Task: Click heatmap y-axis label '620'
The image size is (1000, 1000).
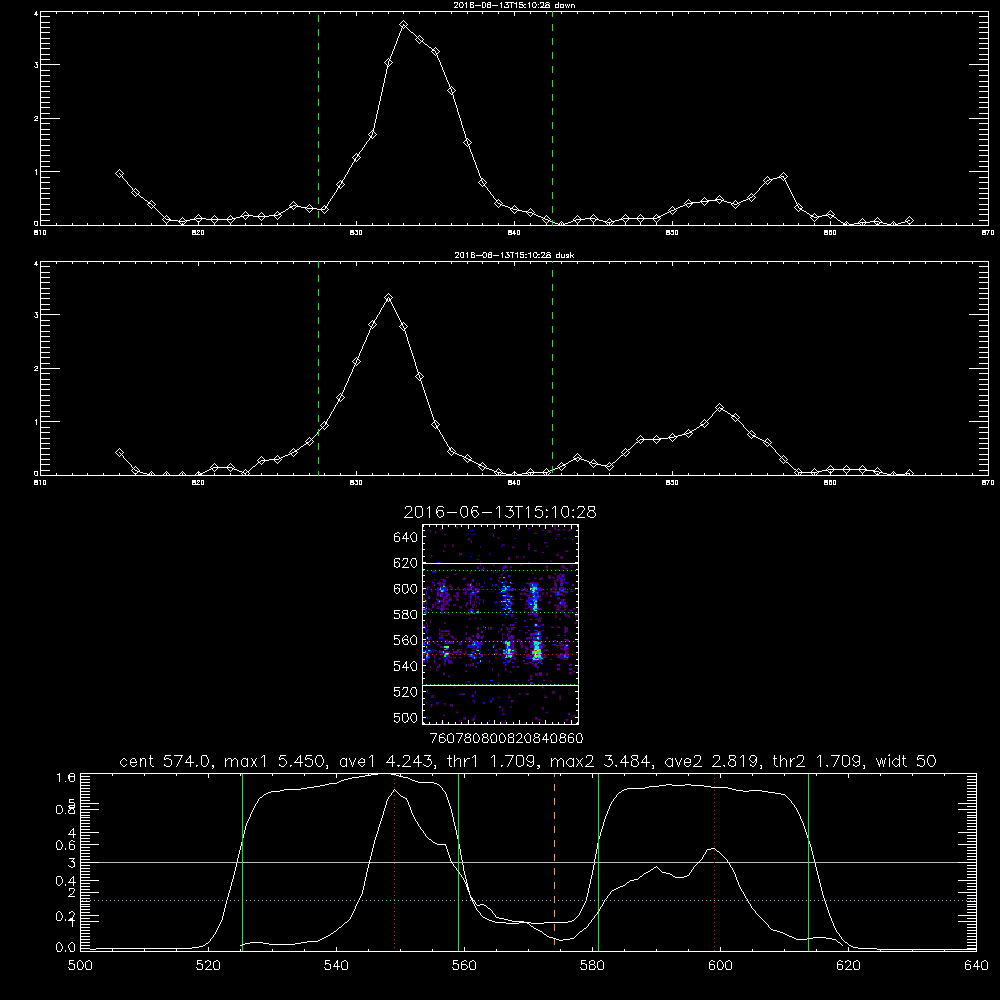Action: pos(406,563)
